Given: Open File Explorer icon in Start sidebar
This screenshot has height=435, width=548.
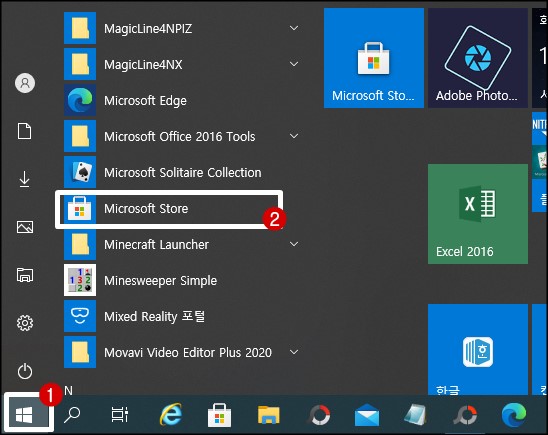Looking at the screenshot, I should tap(25, 275).
